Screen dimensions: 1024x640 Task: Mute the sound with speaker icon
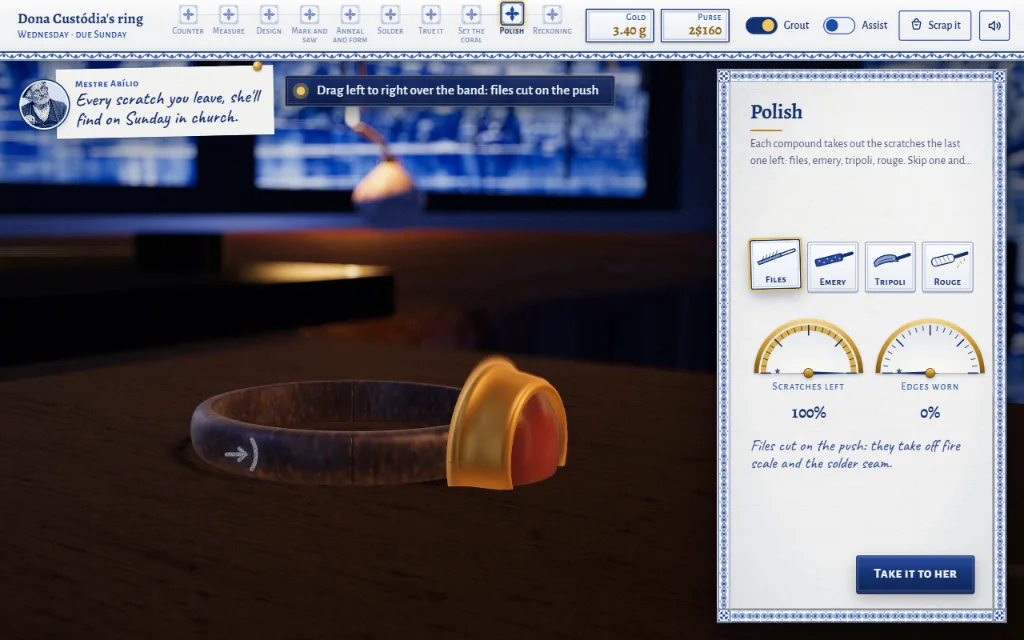995,25
